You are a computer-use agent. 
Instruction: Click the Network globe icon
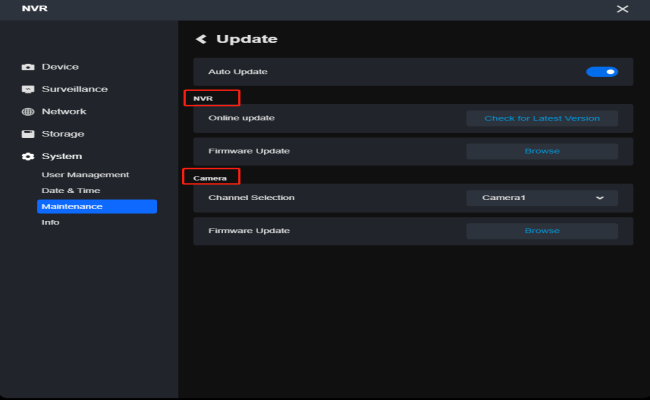coord(28,112)
